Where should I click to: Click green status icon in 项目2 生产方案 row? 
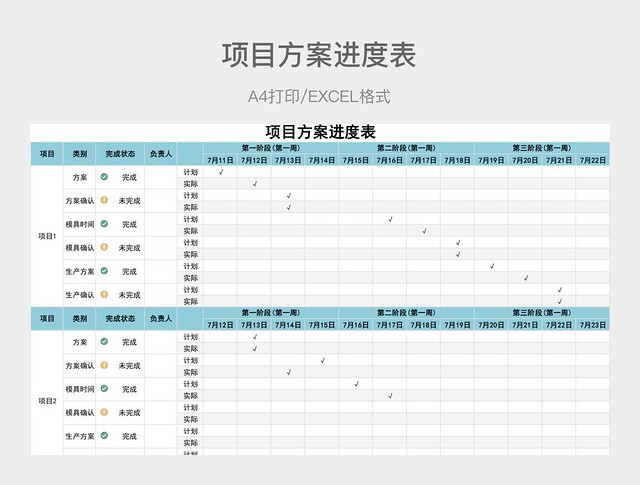point(104,436)
